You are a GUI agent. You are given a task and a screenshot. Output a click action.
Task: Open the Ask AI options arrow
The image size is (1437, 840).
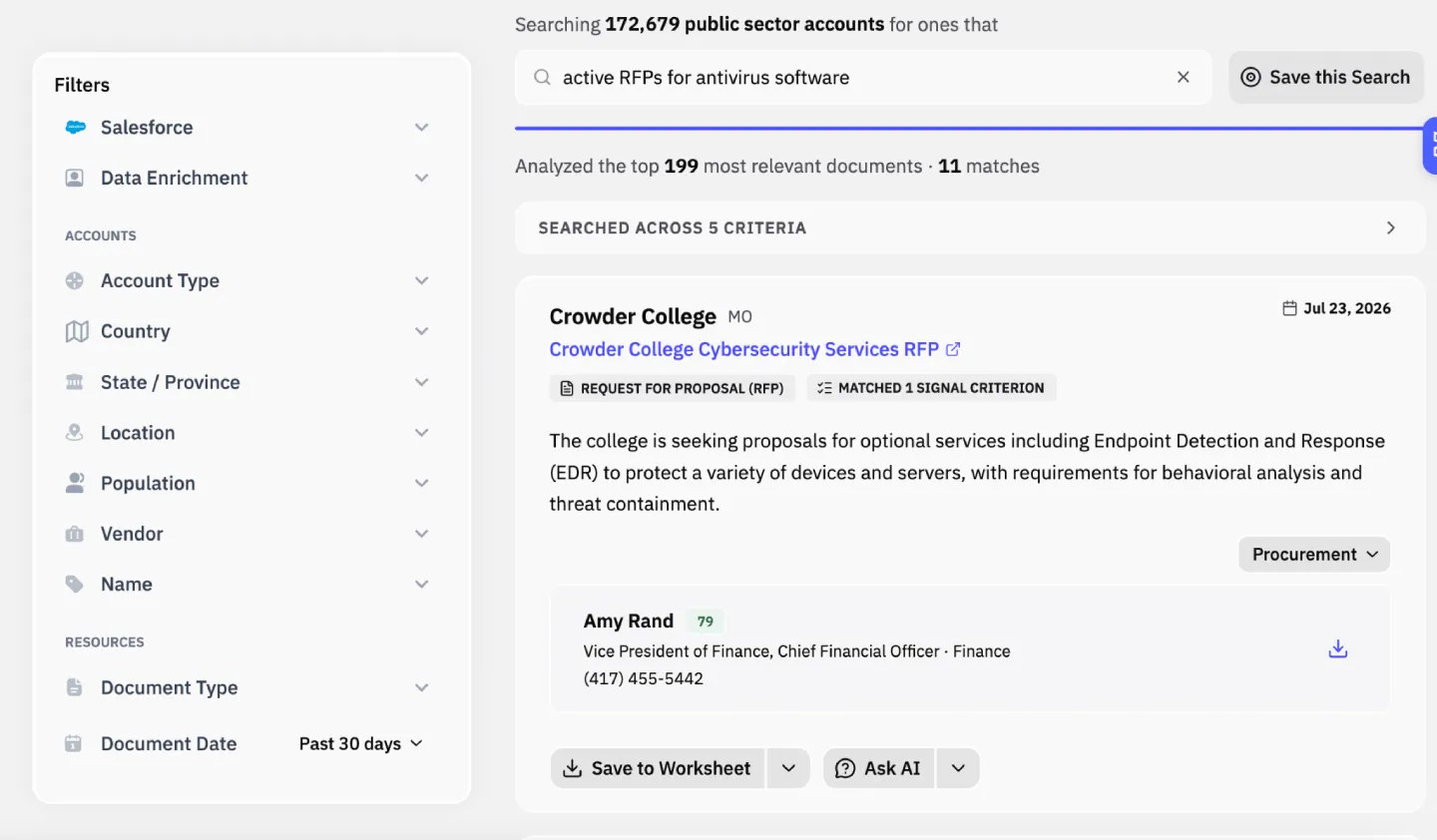click(958, 768)
